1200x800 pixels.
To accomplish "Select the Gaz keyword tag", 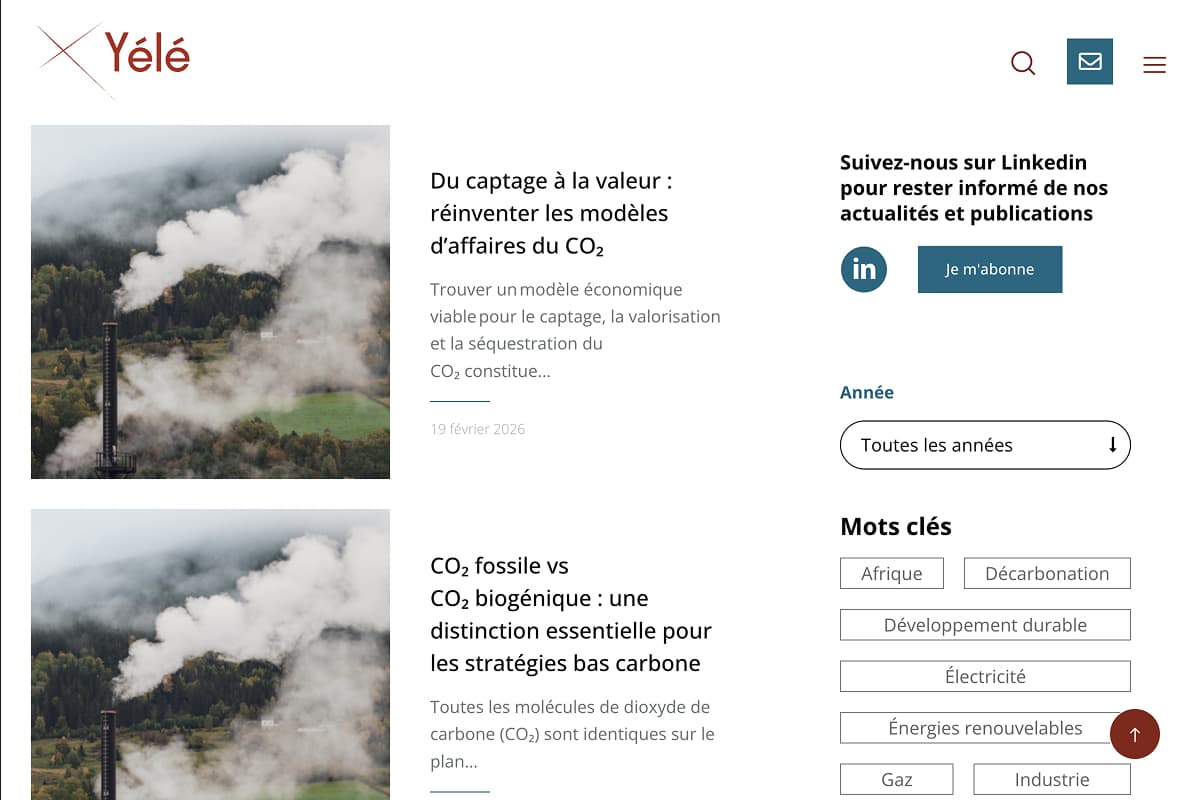I will pos(896,779).
